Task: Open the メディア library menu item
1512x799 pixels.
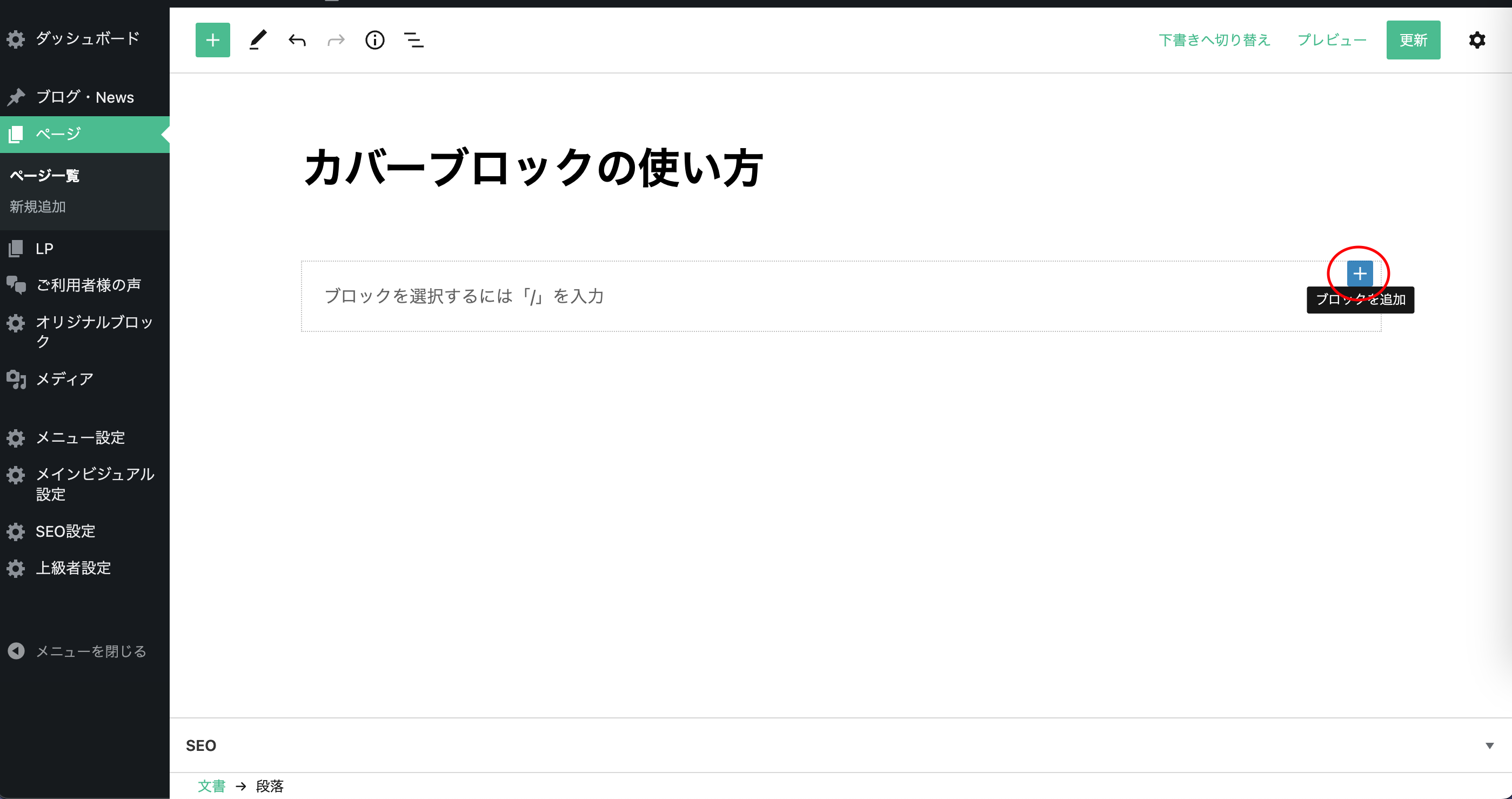Action: [64, 379]
